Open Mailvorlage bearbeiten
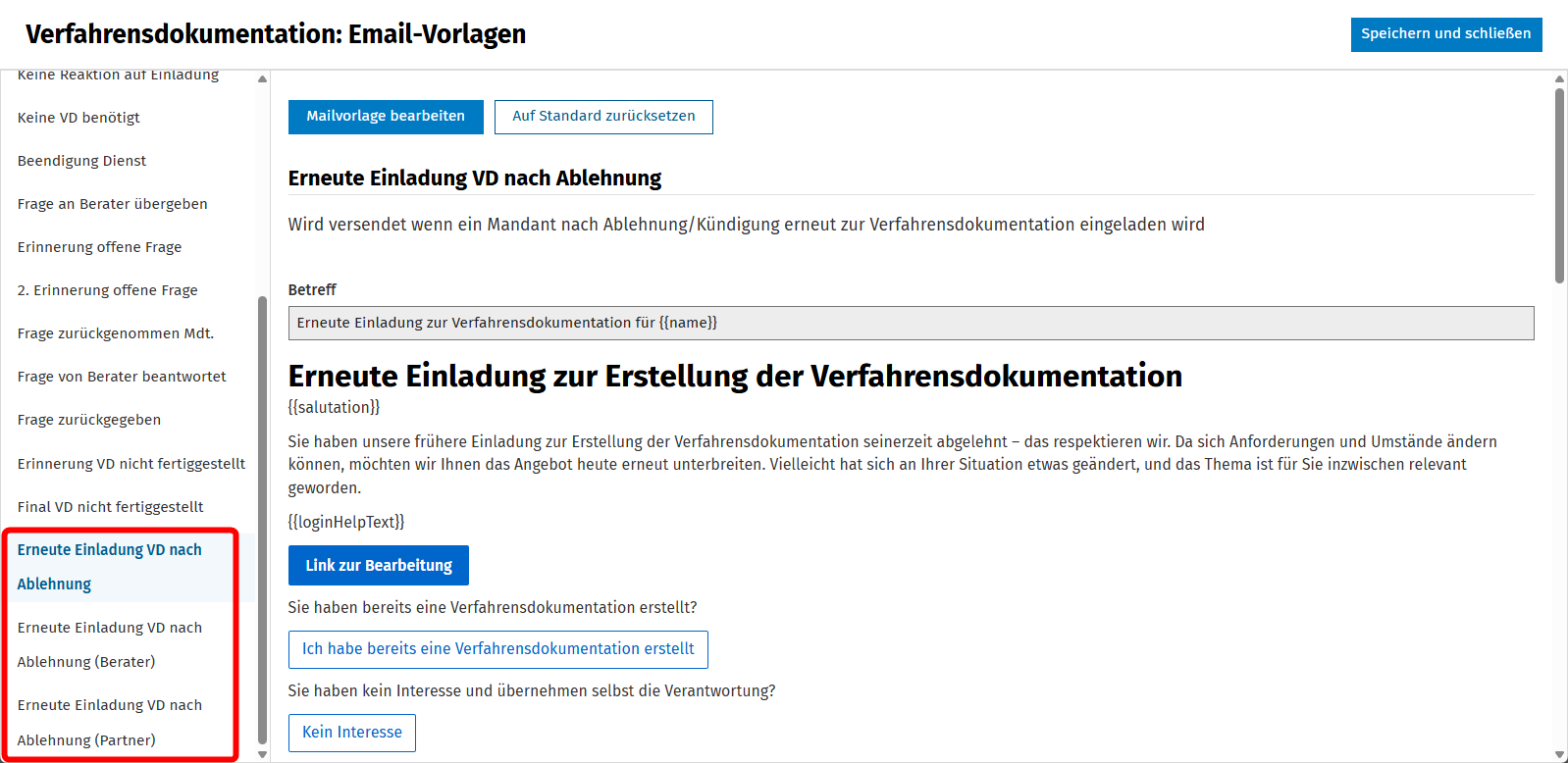 386,117
